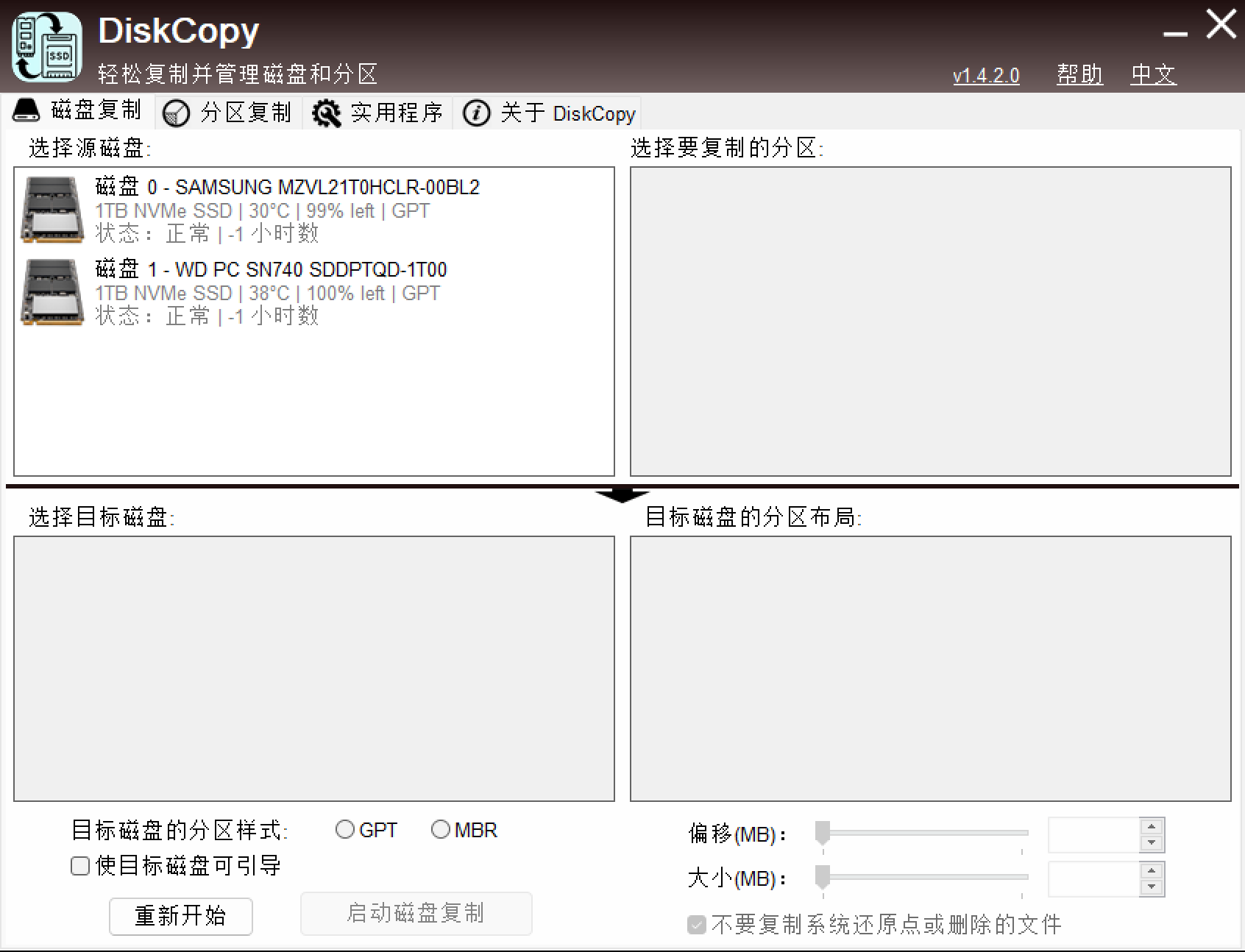Image resolution: width=1245 pixels, height=952 pixels.
Task: Click the partition copy pie chart icon
Action: point(177,113)
